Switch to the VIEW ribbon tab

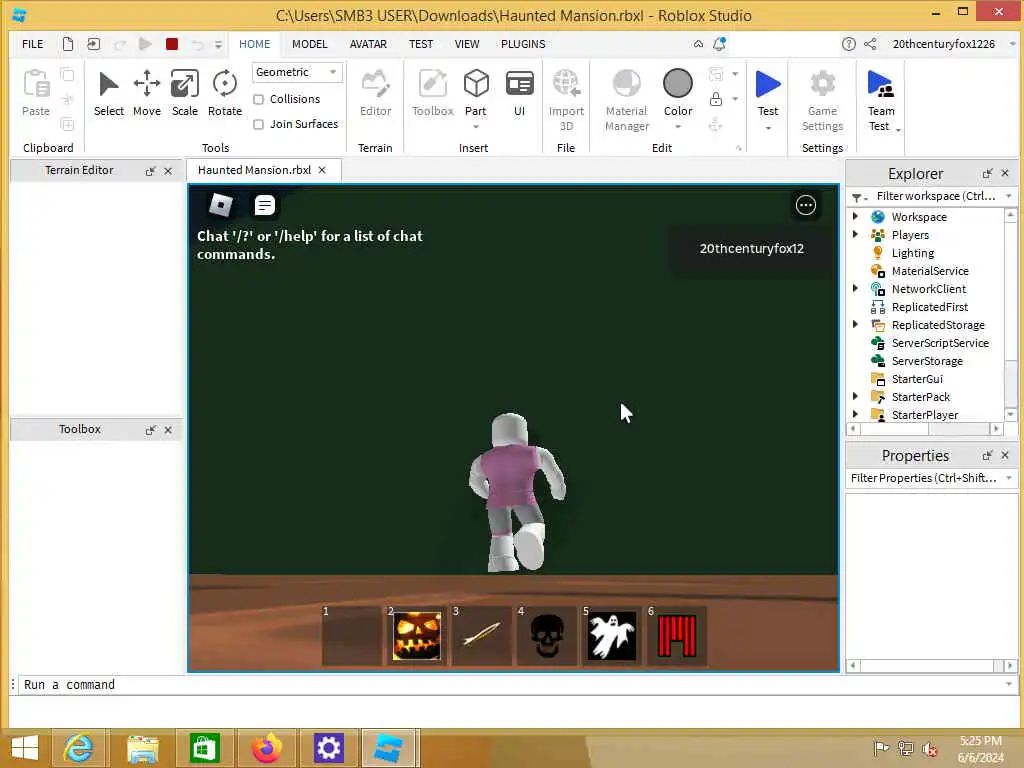tap(467, 44)
